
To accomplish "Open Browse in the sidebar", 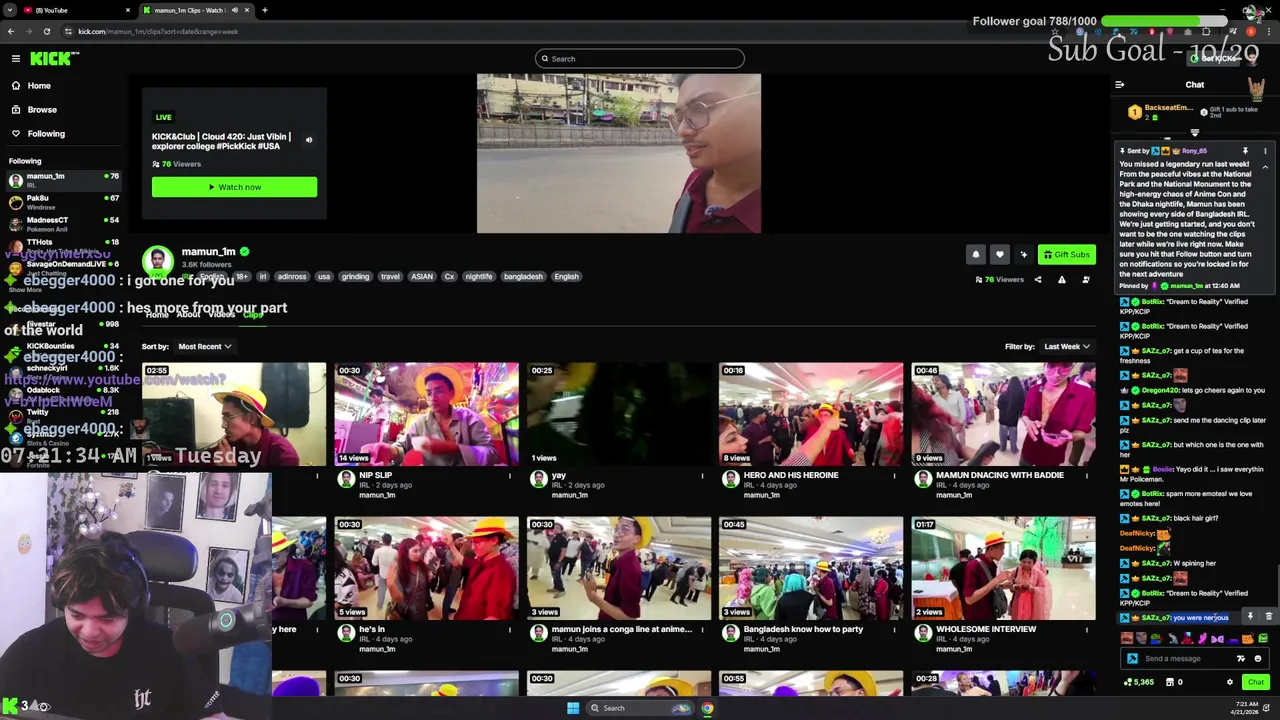I will point(42,109).
